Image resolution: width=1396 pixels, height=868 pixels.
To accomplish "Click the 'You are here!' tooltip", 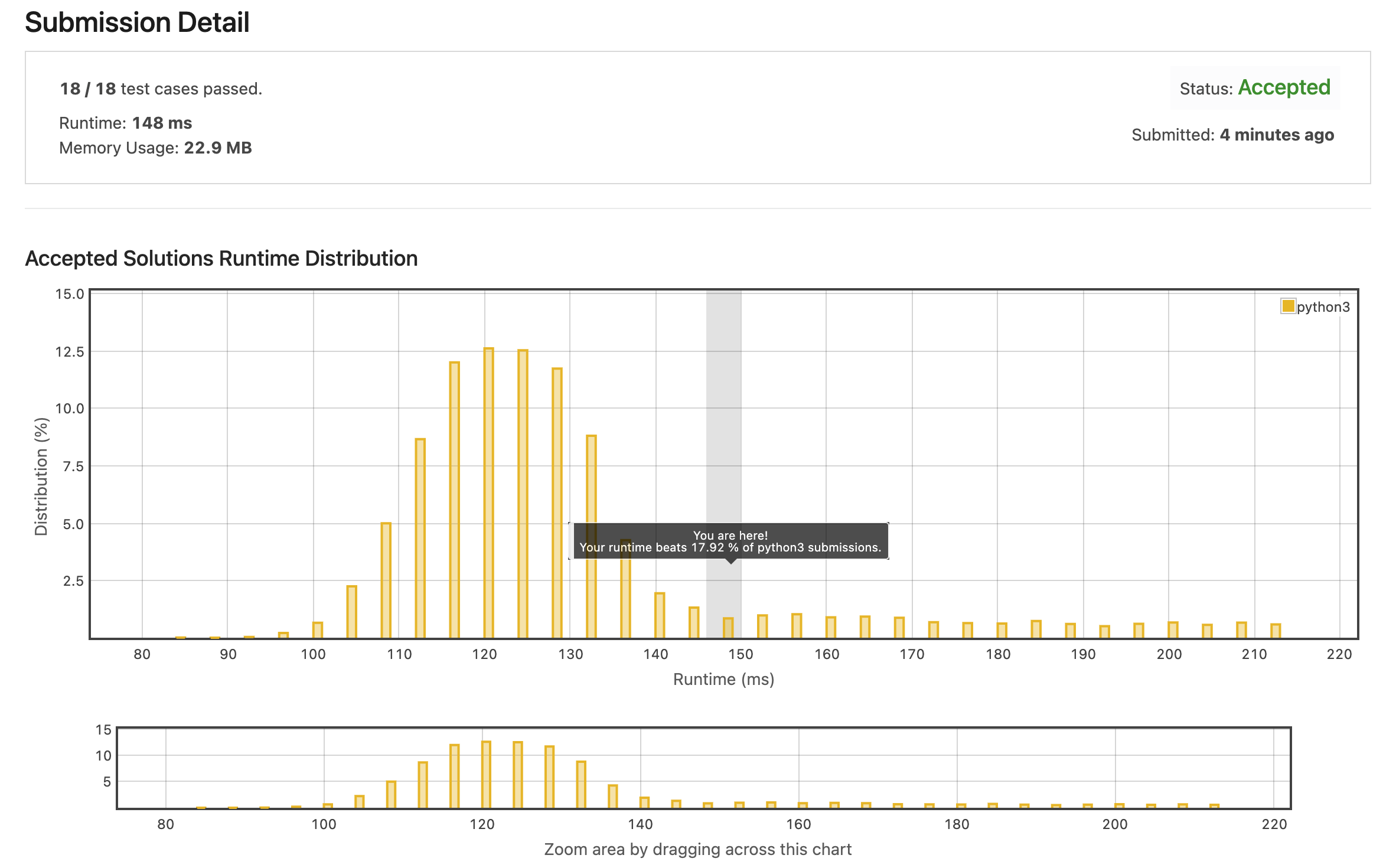I will point(730,541).
